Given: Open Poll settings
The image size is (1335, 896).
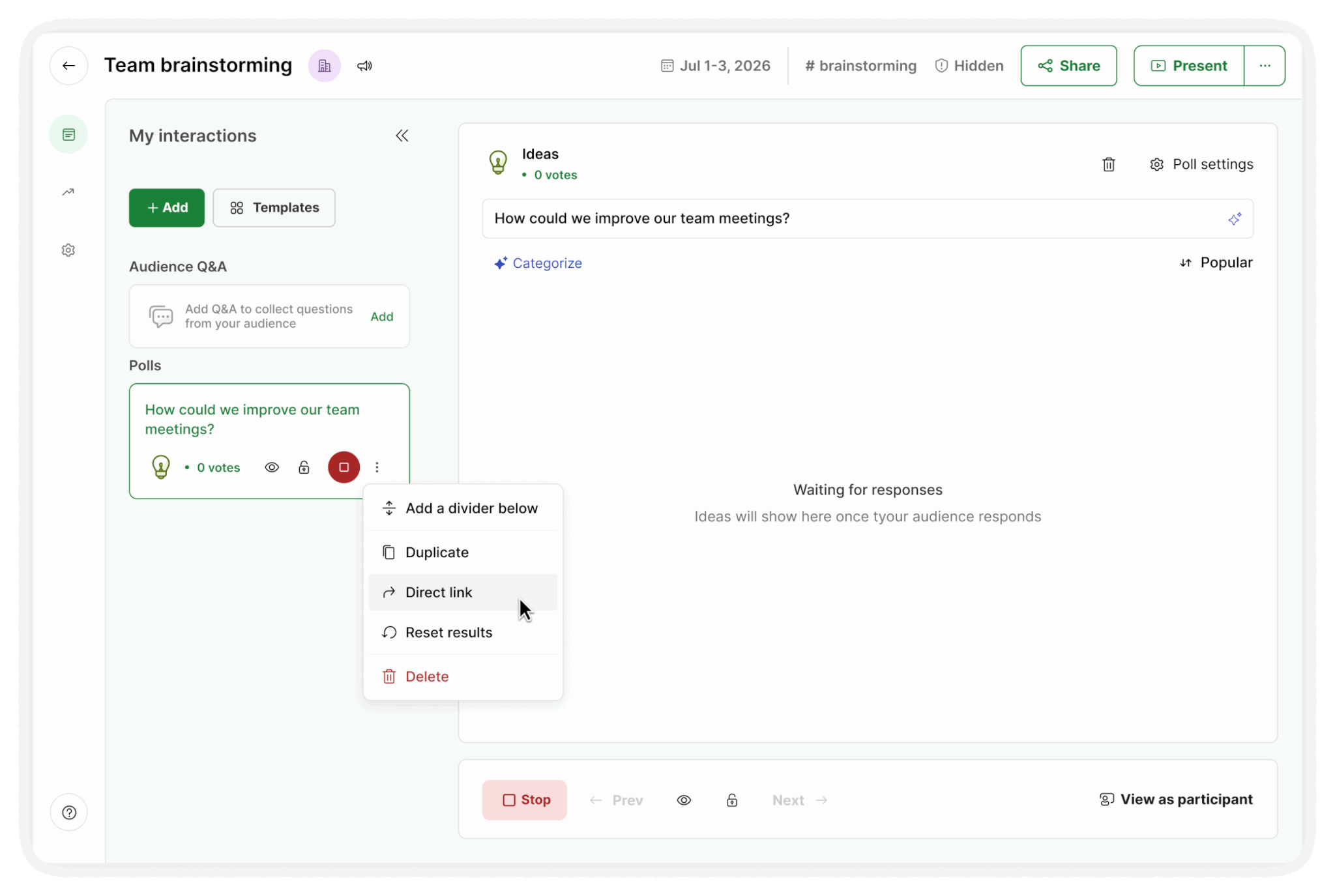Looking at the screenshot, I should tap(1201, 164).
